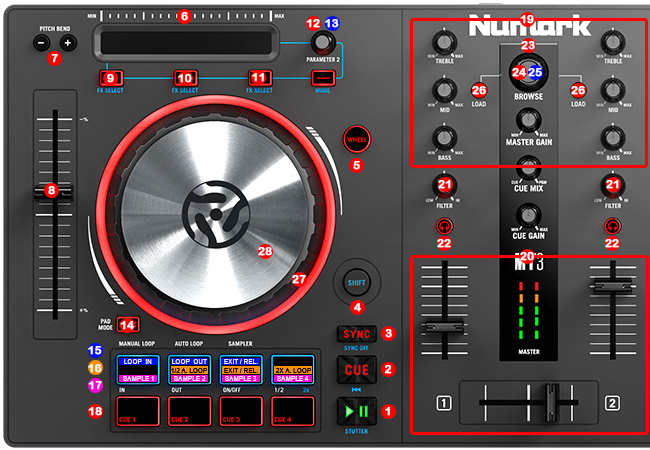Viewport: 650px width, 450px height.
Task: Push the BROWSE encoder knob
Action: point(528,72)
